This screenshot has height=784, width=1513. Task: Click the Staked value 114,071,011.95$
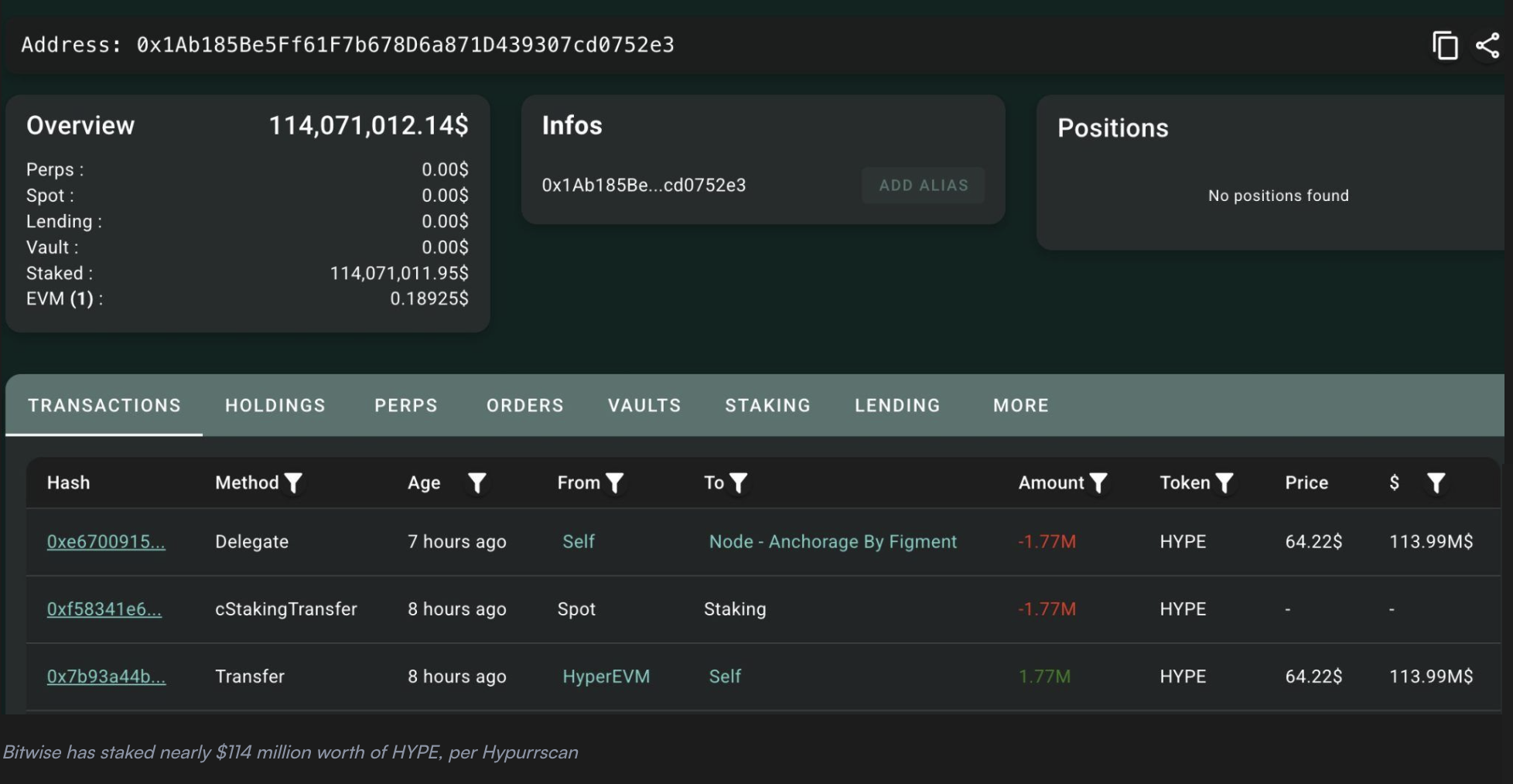399,273
